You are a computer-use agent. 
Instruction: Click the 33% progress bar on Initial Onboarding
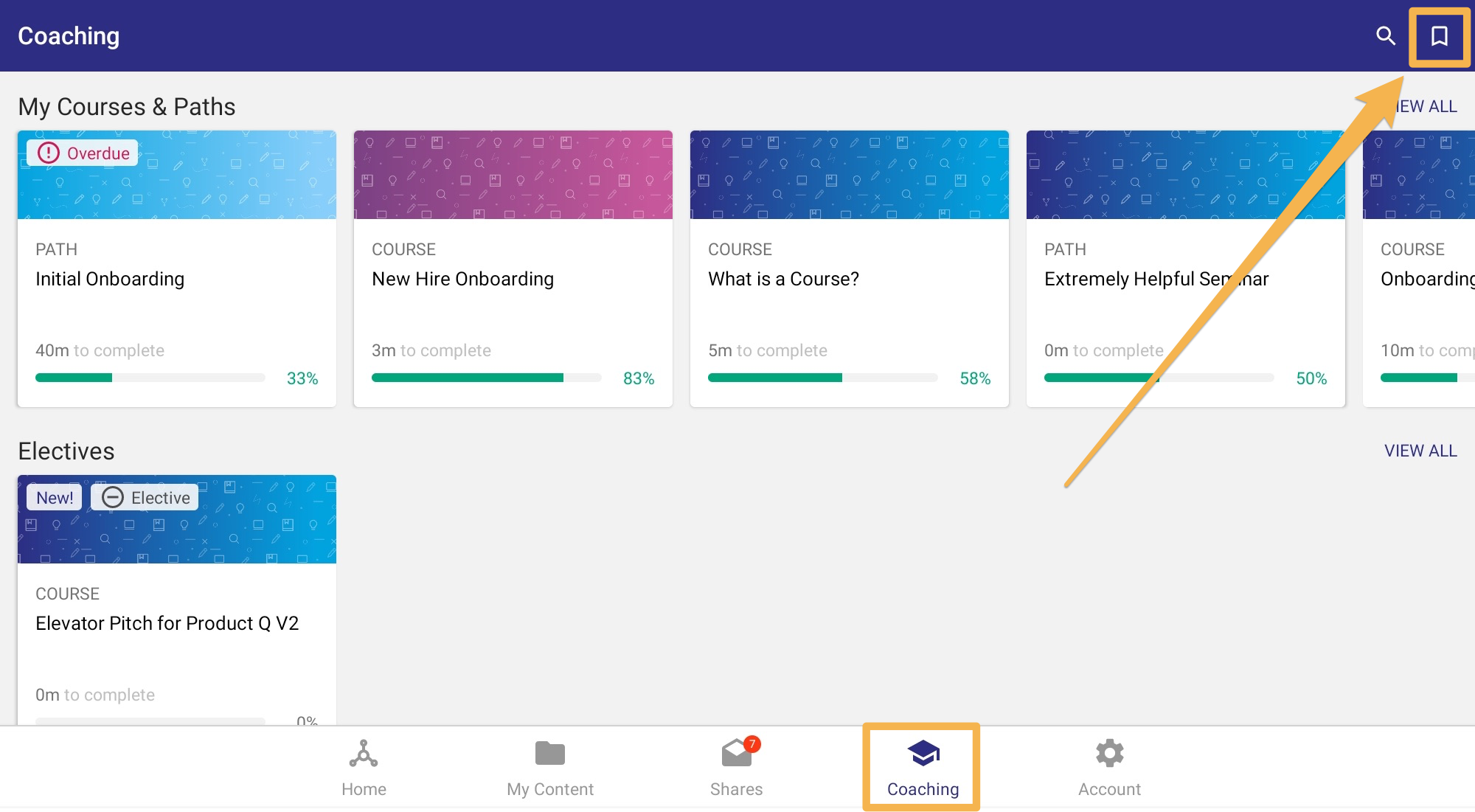click(150, 378)
